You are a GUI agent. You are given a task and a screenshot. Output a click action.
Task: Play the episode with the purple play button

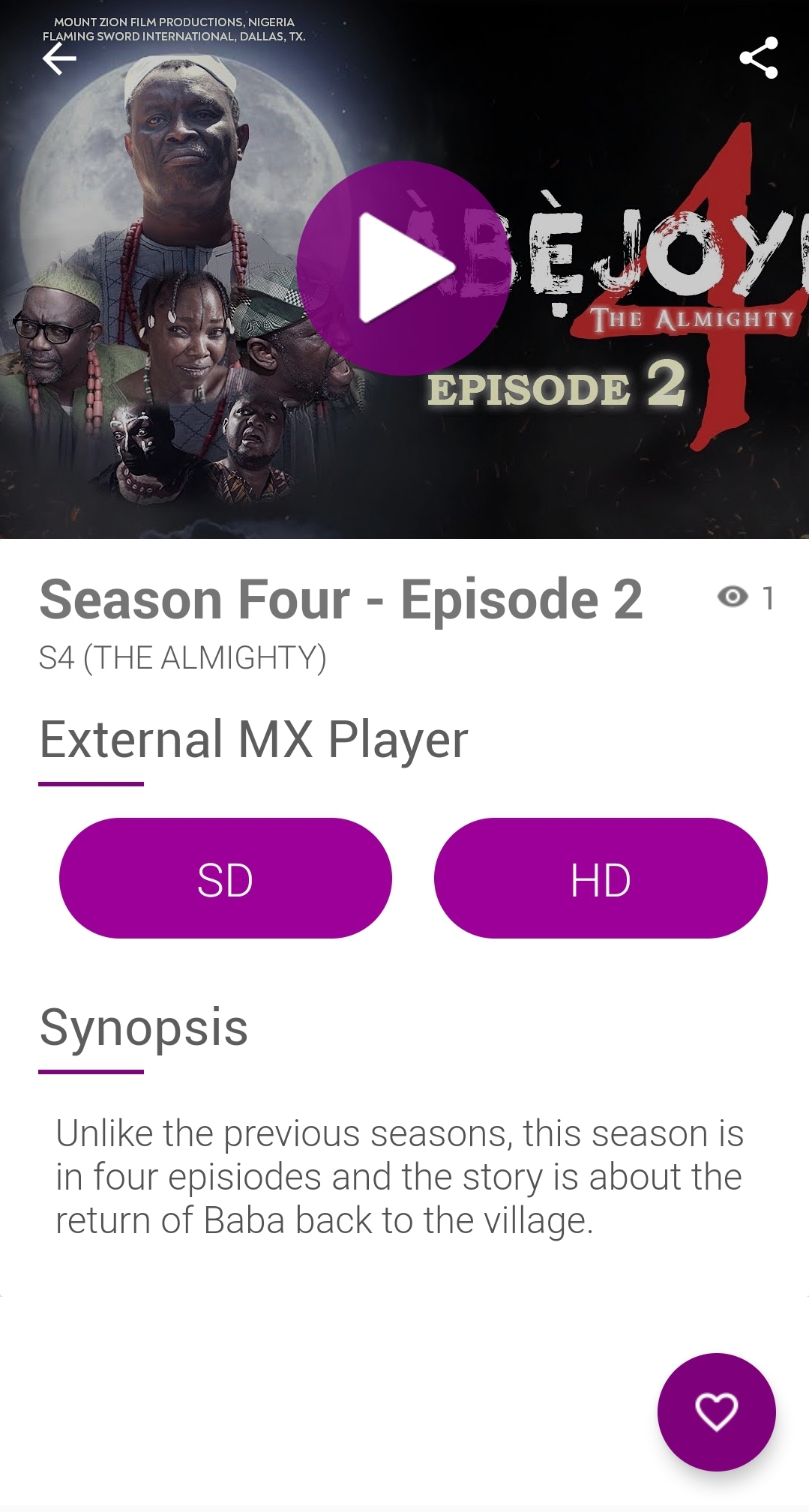(404, 268)
